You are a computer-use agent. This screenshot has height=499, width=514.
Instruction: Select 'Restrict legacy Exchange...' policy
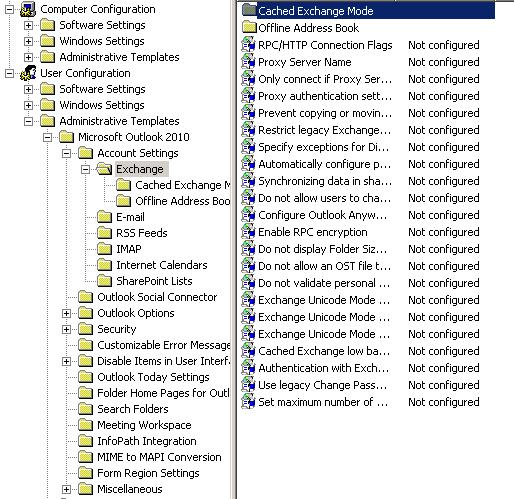[x=325, y=130]
